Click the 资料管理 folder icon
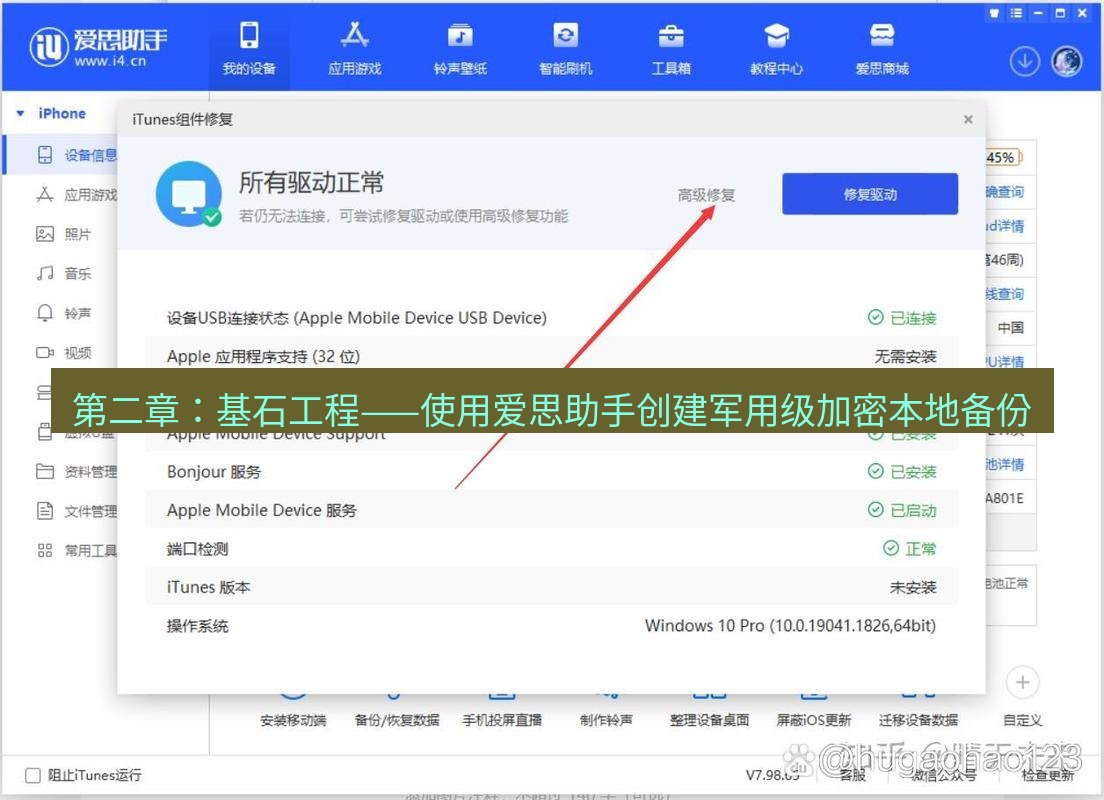 pyautogui.click(x=44, y=471)
